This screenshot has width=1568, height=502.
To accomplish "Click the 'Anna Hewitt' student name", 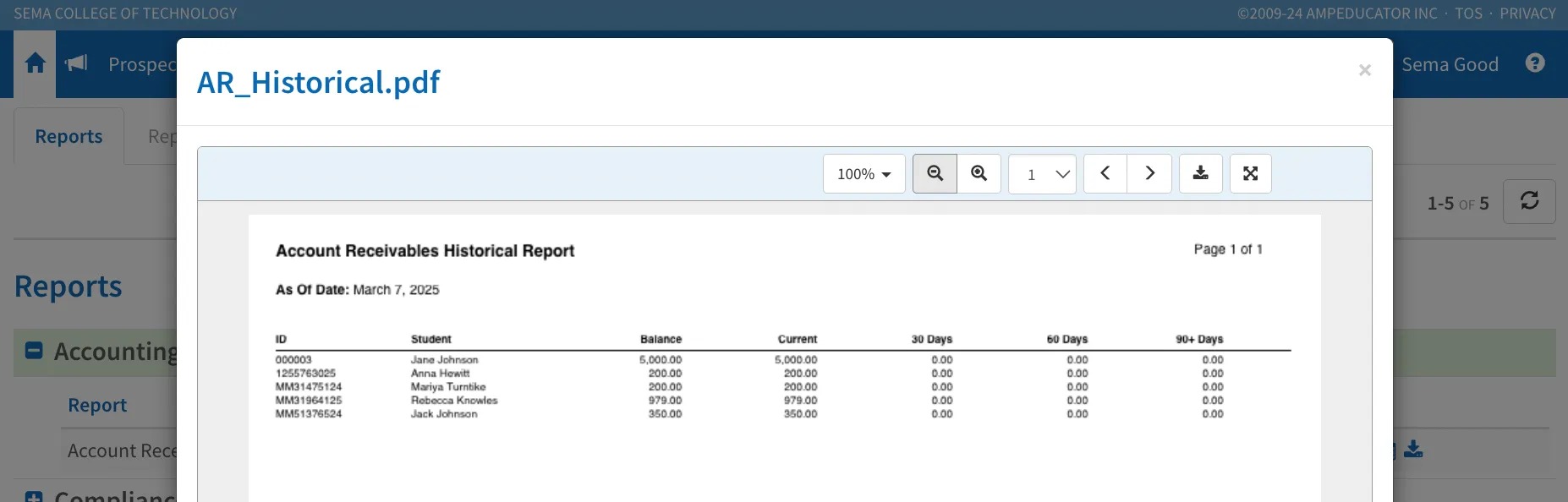I will coord(440,374).
